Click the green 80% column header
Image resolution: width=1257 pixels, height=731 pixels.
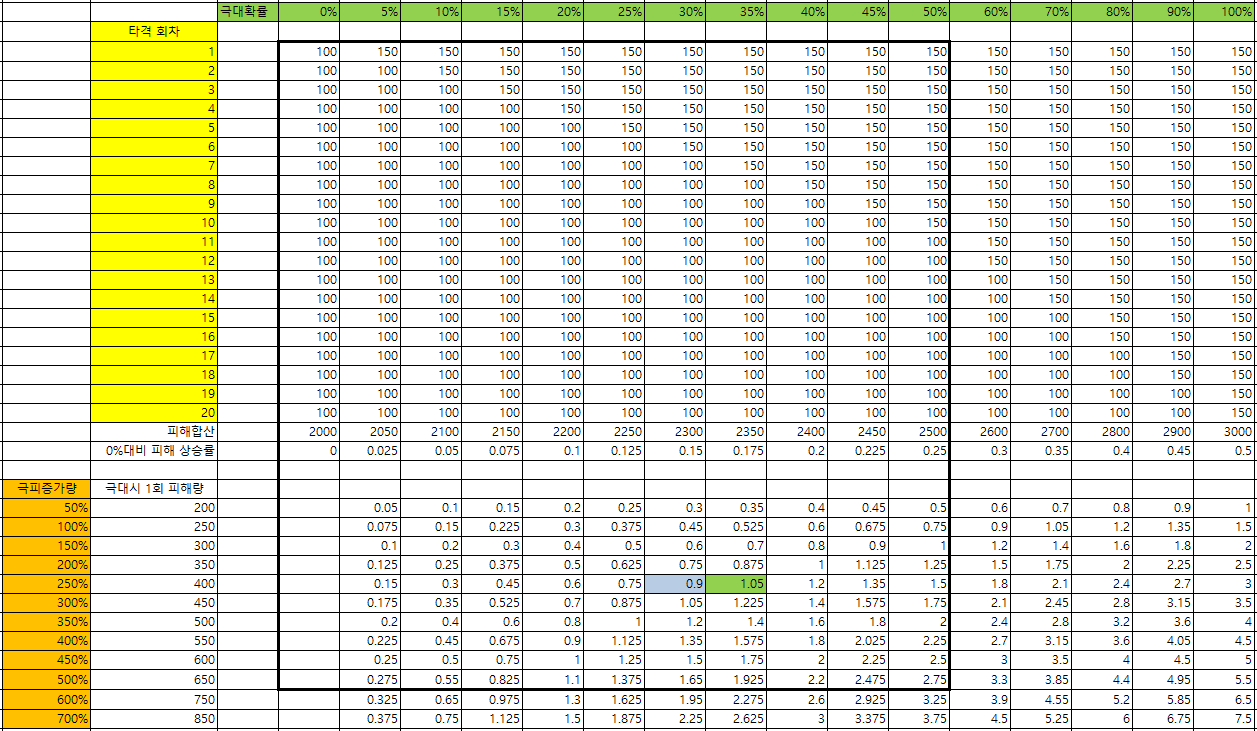tap(1102, 12)
